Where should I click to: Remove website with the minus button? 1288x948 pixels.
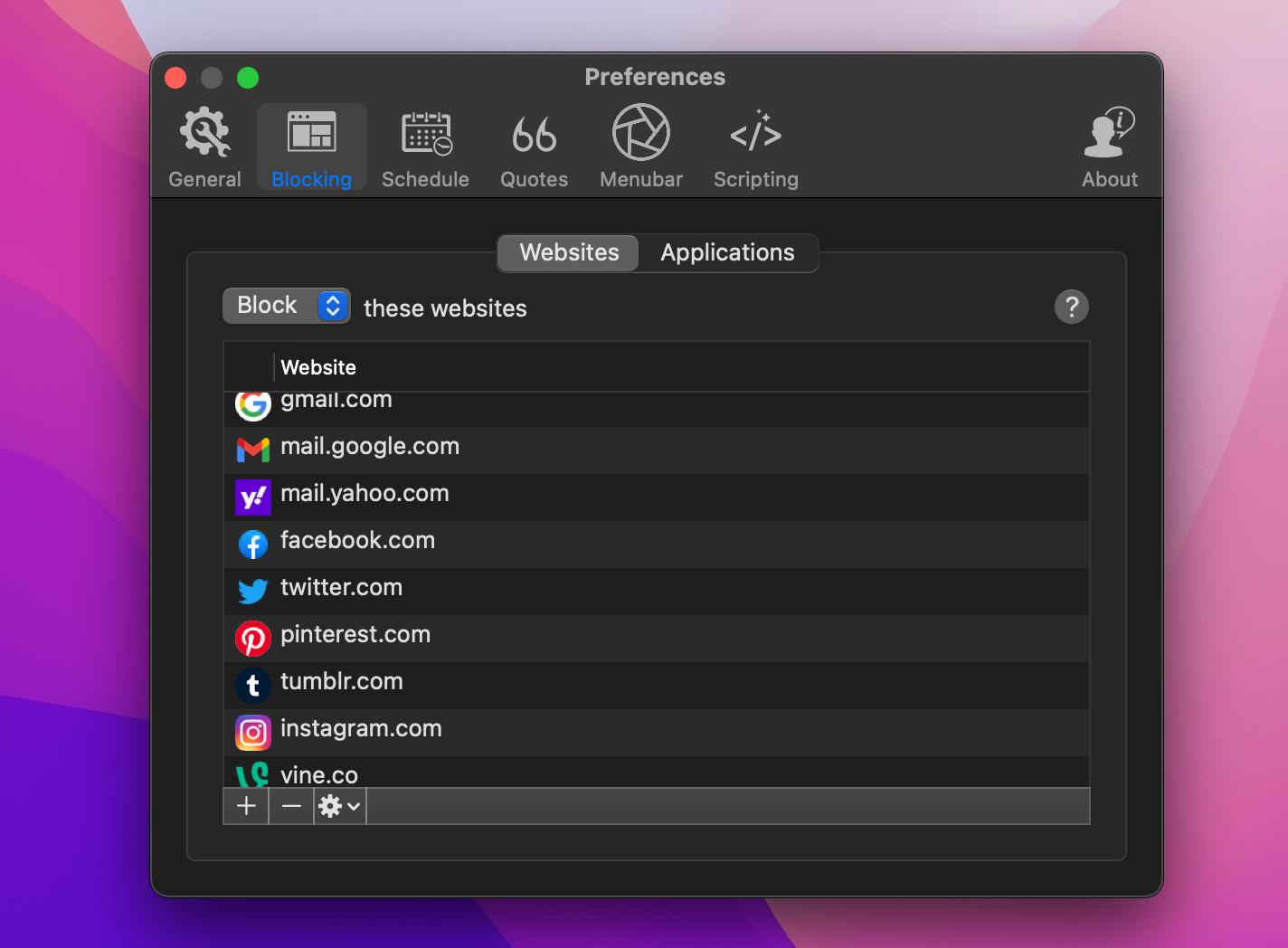pyautogui.click(x=291, y=806)
